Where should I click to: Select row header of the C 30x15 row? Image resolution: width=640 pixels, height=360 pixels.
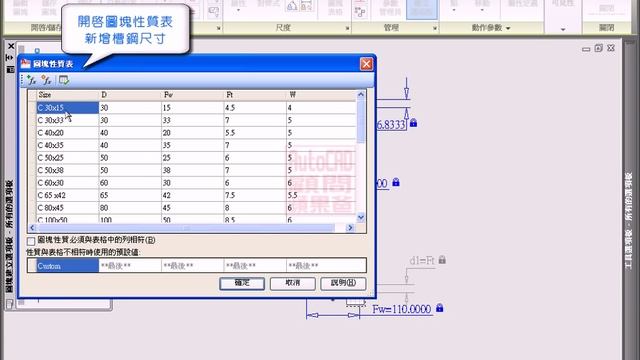[x=32, y=108]
